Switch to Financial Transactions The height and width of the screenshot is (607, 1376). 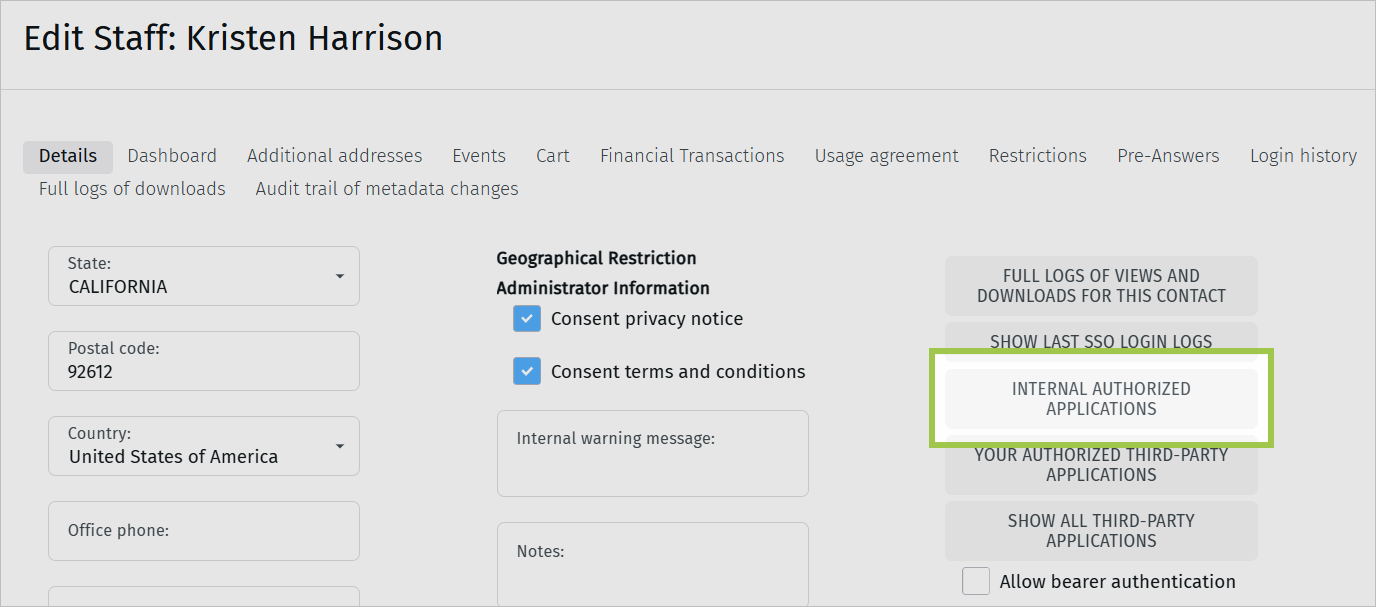point(691,155)
